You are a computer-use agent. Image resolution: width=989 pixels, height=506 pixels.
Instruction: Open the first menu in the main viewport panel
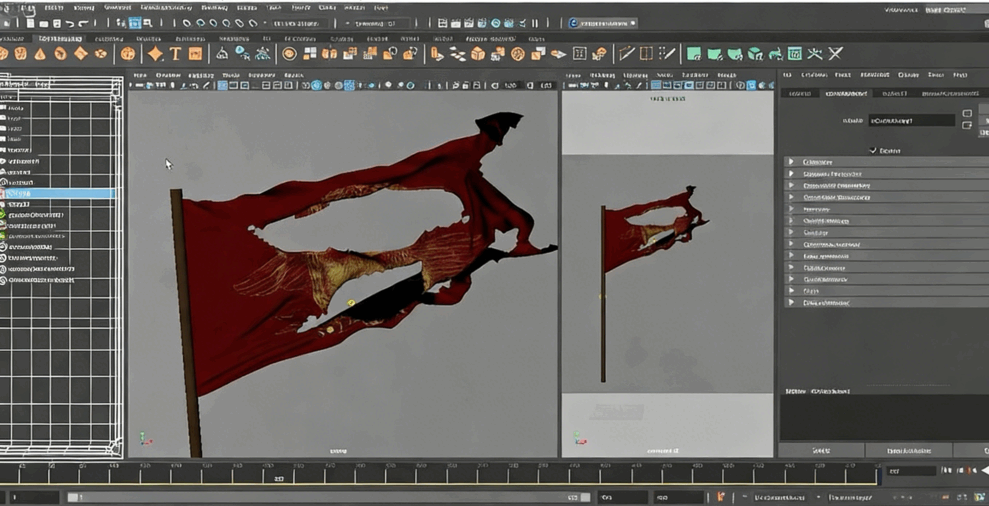point(140,75)
